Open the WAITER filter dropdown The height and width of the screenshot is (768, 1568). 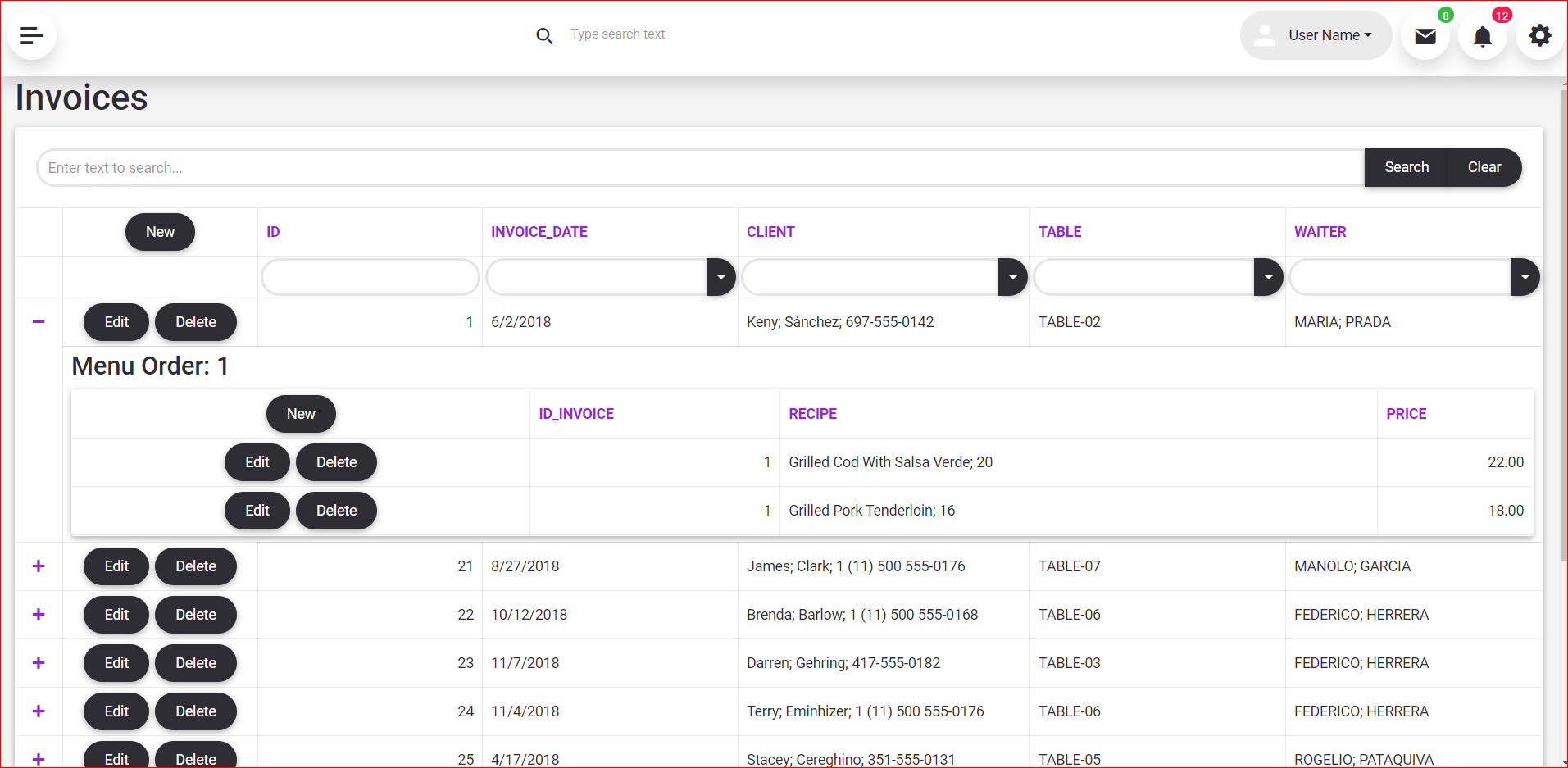pos(1525,277)
